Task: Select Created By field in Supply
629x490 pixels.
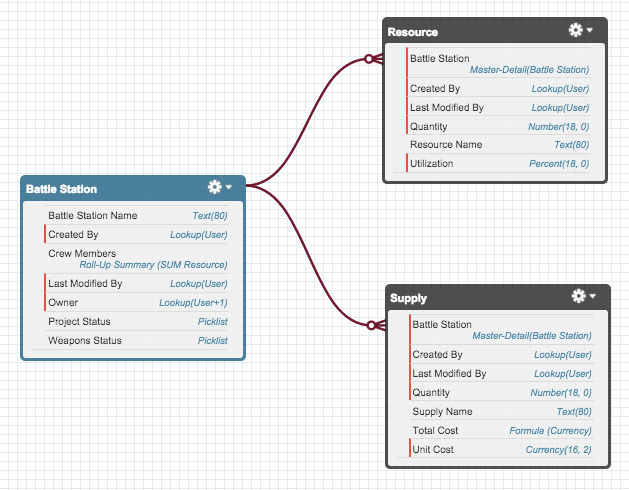Action: (x=501, y=354)
